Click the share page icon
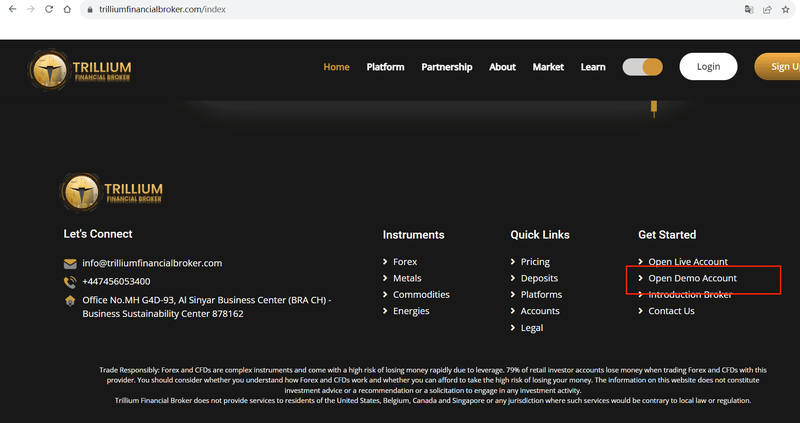The height and width of the screenshot is (423, 800). (x=767, y=9)
